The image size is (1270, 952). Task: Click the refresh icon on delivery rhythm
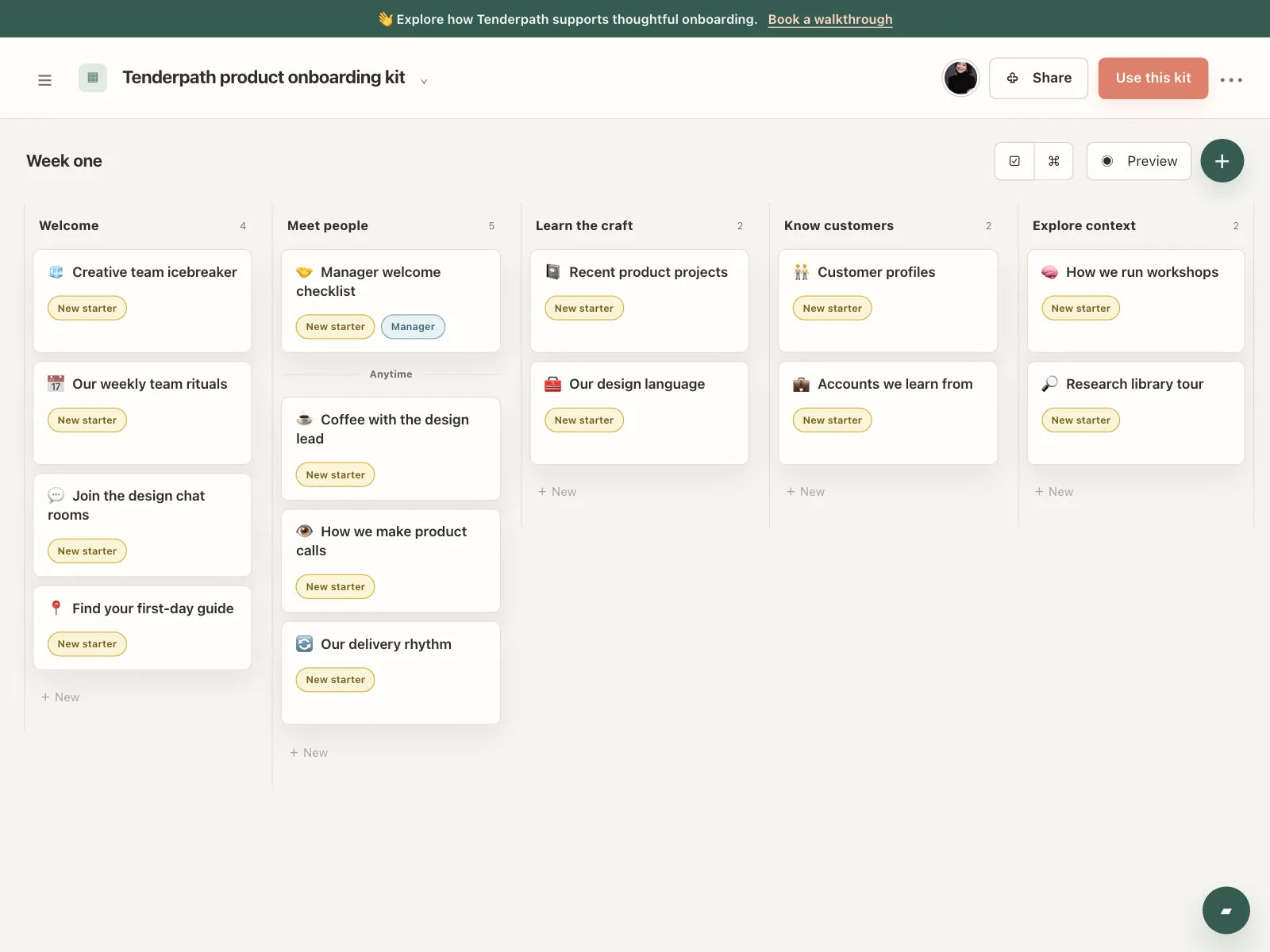[x=304, y=643]
